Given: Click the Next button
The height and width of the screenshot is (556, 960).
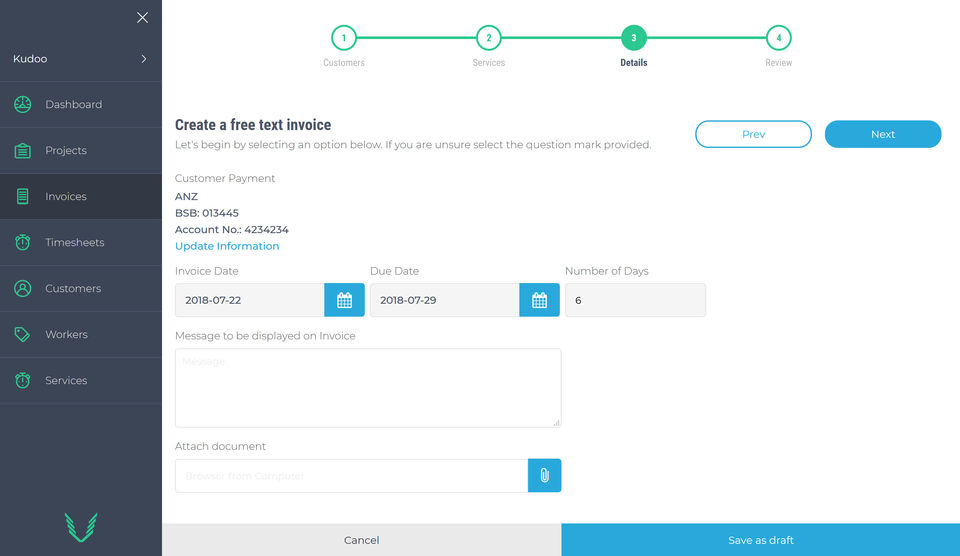Looking at the screenshot, I should pyautogui.click(x=883, y=134).
